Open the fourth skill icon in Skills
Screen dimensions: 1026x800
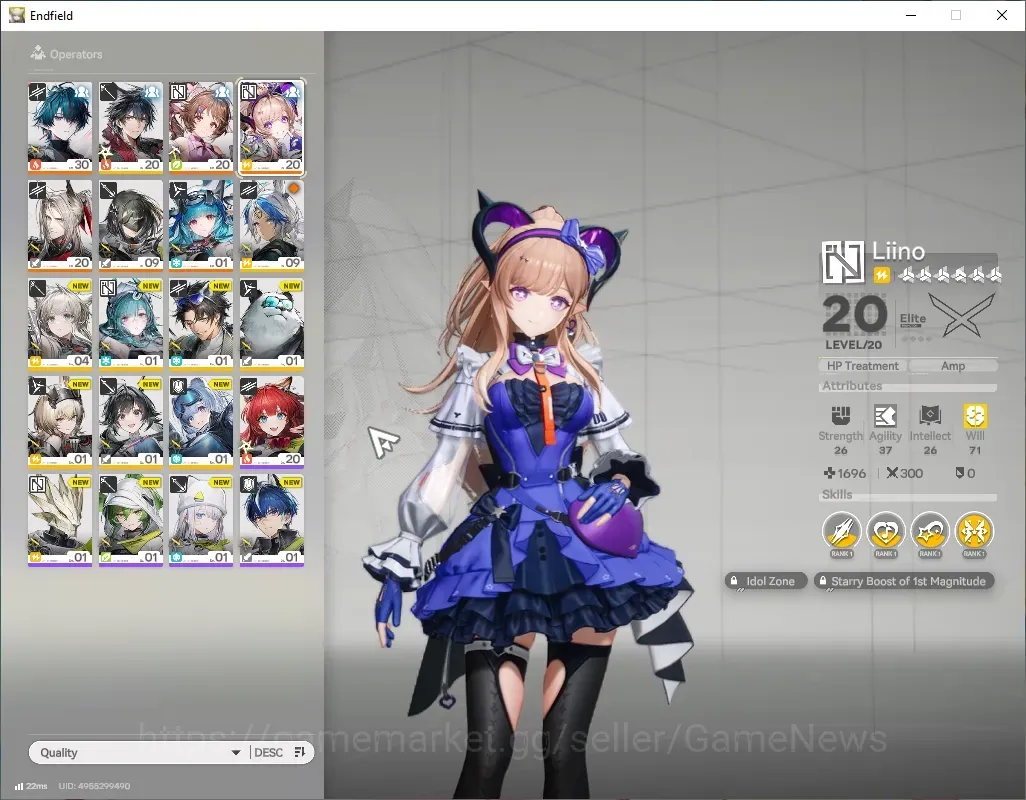point(974,530)
